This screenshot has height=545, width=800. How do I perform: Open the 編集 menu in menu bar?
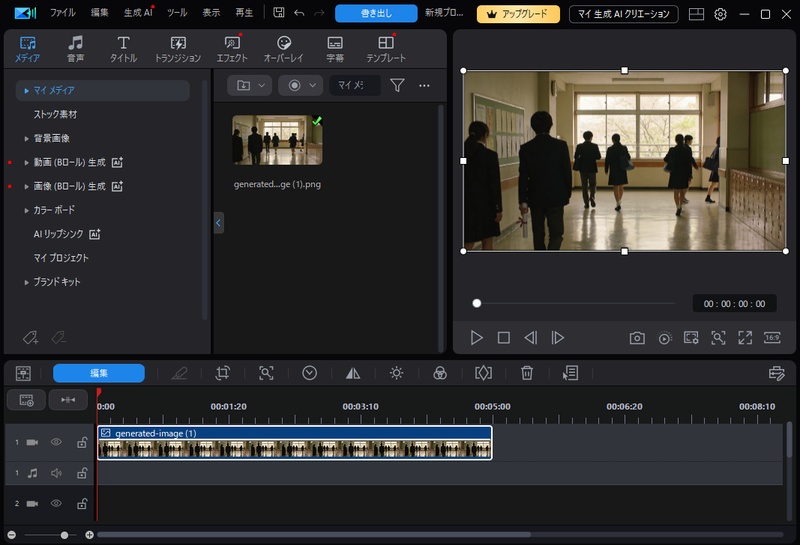[99, 13]
